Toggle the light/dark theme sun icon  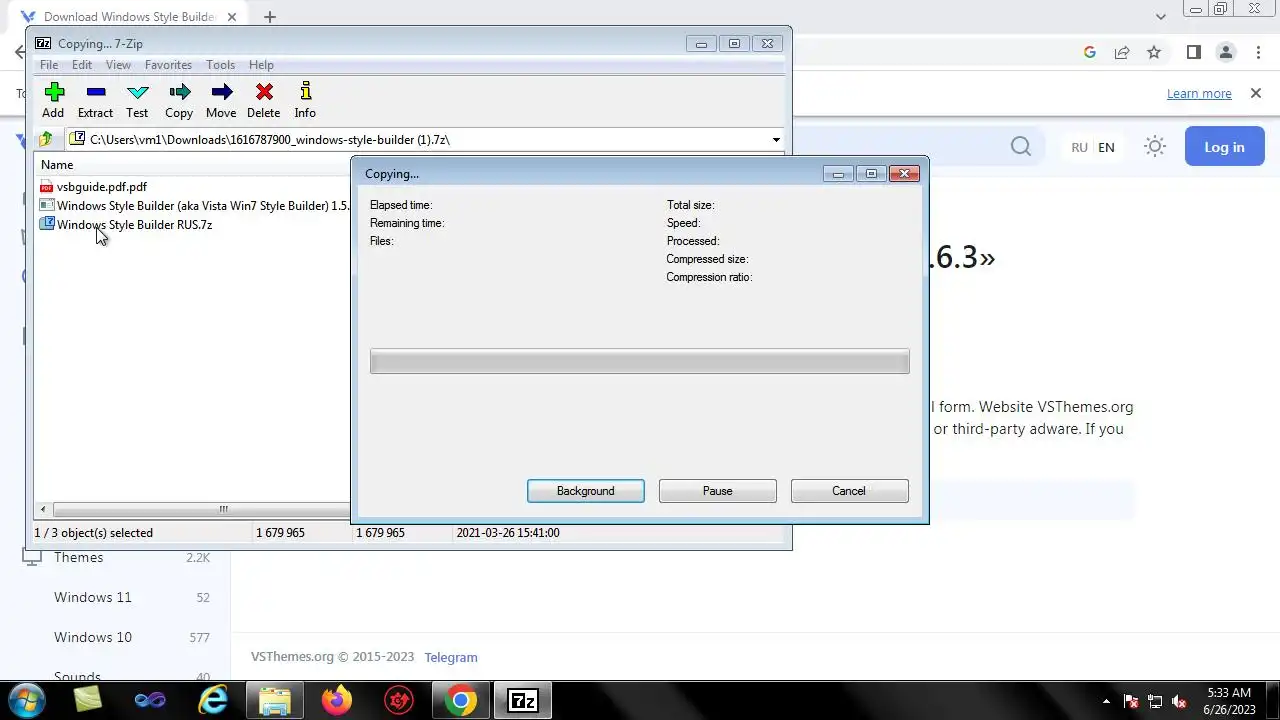pos(1155,147)
